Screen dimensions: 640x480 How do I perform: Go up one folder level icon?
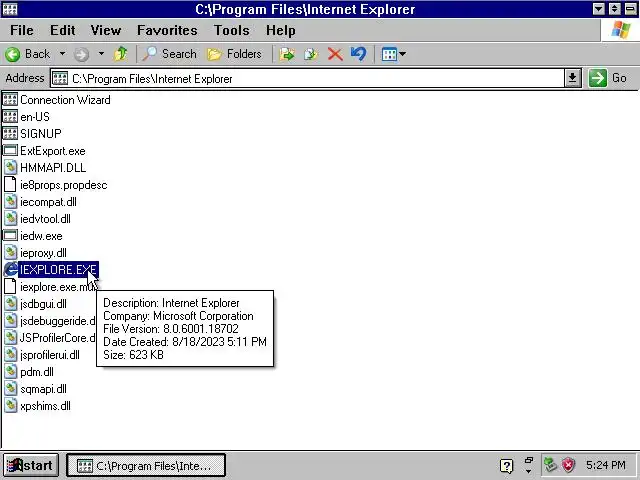click(x=120, y=54)
